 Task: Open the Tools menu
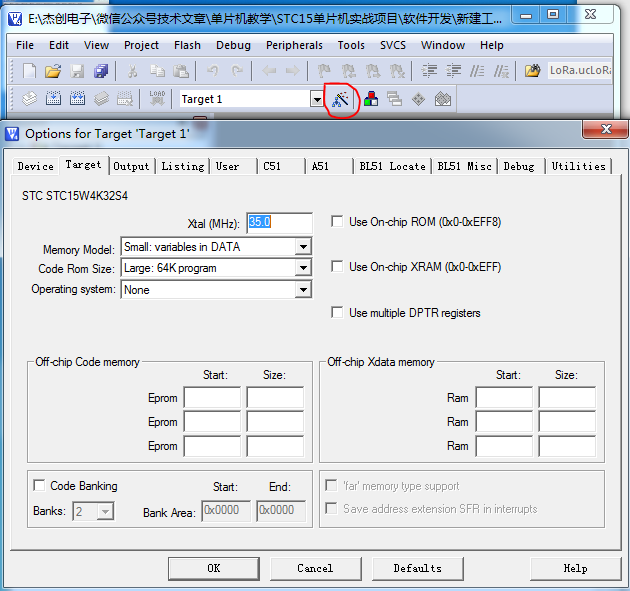(x=351, y=45)
